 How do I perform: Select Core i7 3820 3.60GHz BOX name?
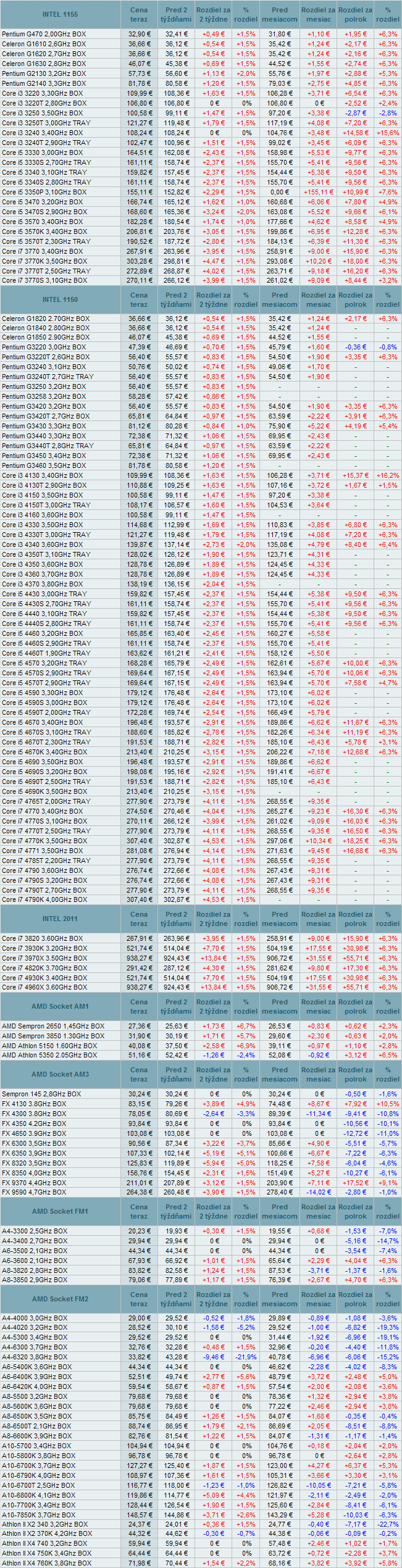[42, 938]
